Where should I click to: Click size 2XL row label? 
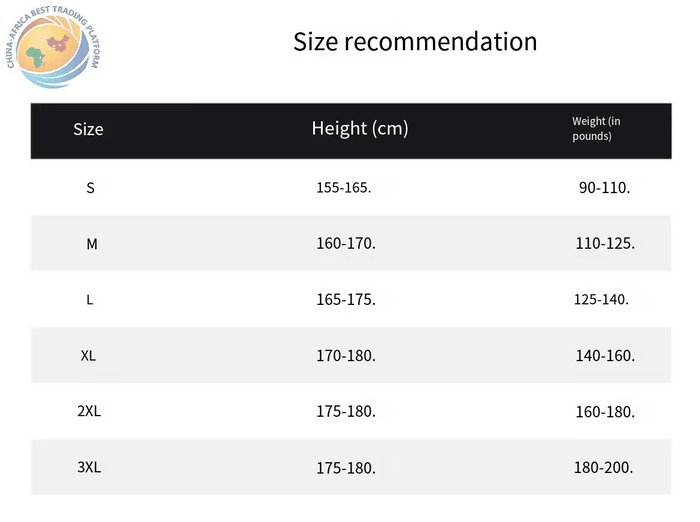click(x=89, y=411)
